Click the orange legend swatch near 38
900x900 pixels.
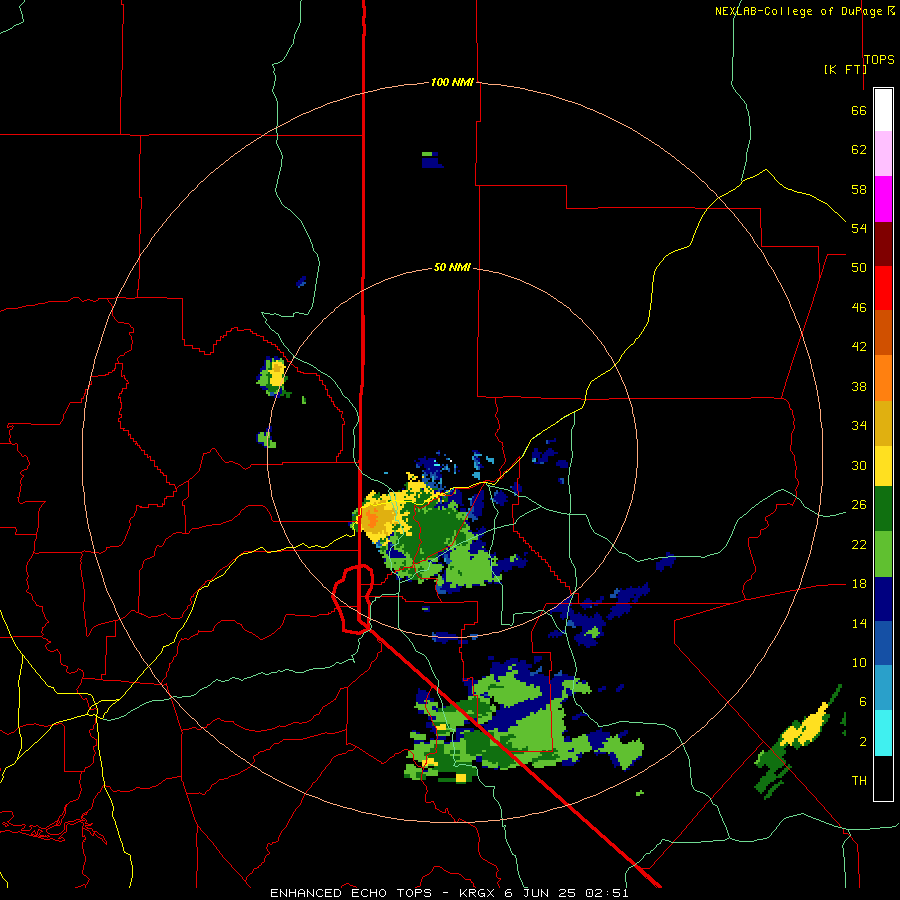[883, 378]
